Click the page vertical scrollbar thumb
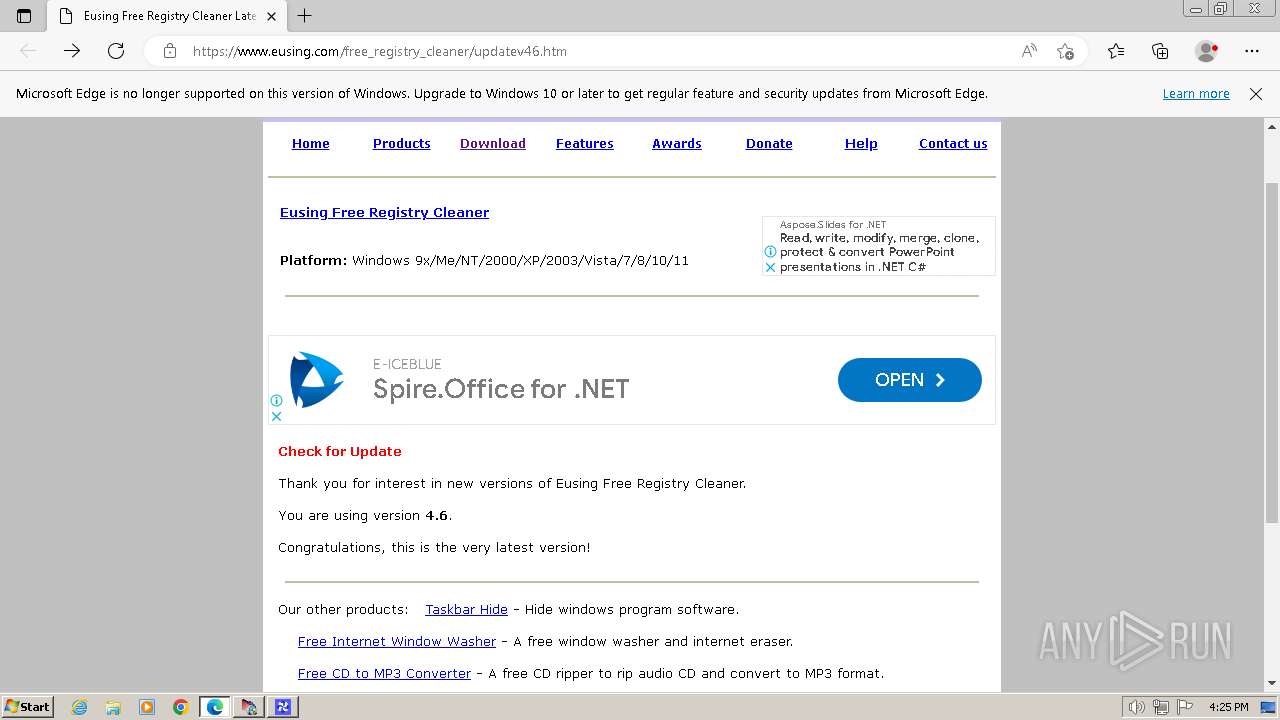This screenshot has height=720, width=1280. click(1272, 353)
